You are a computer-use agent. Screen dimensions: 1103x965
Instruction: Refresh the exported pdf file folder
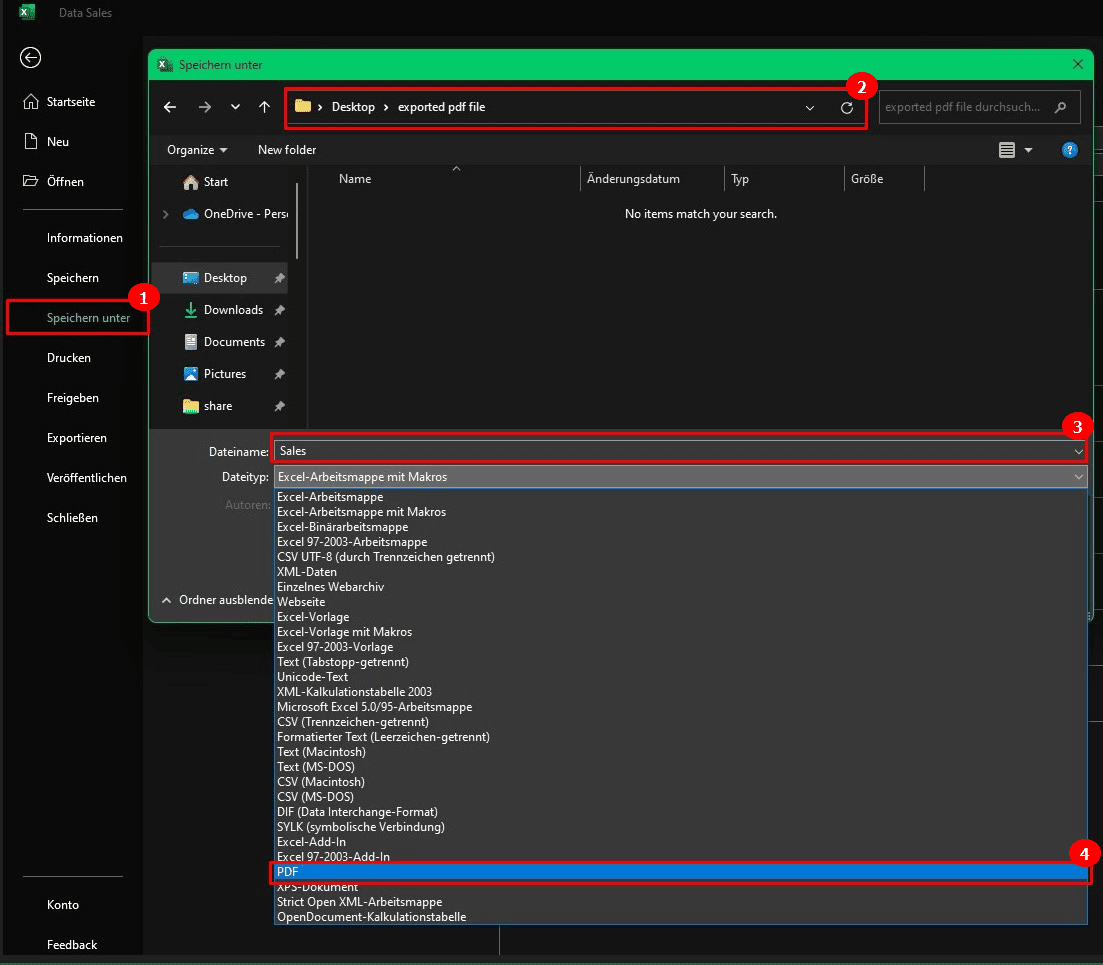pyautogui.click(x=846, y=107)
